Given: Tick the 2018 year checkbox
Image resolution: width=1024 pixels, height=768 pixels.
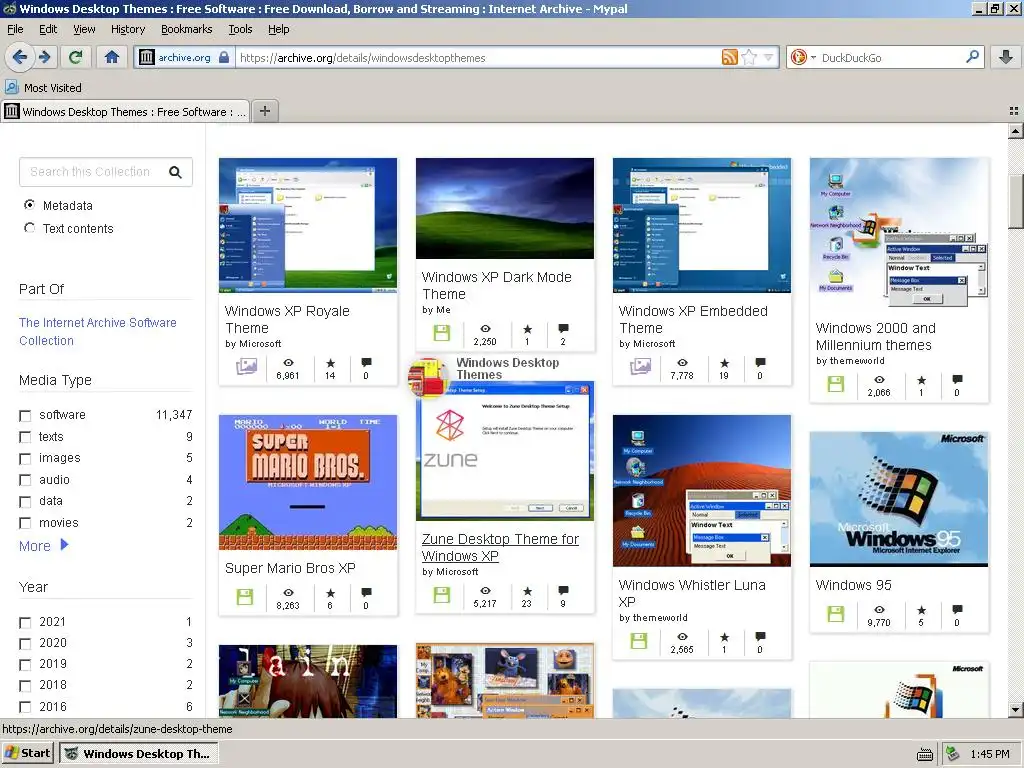Looking at the screenshot, I should [x=25, y=686].
